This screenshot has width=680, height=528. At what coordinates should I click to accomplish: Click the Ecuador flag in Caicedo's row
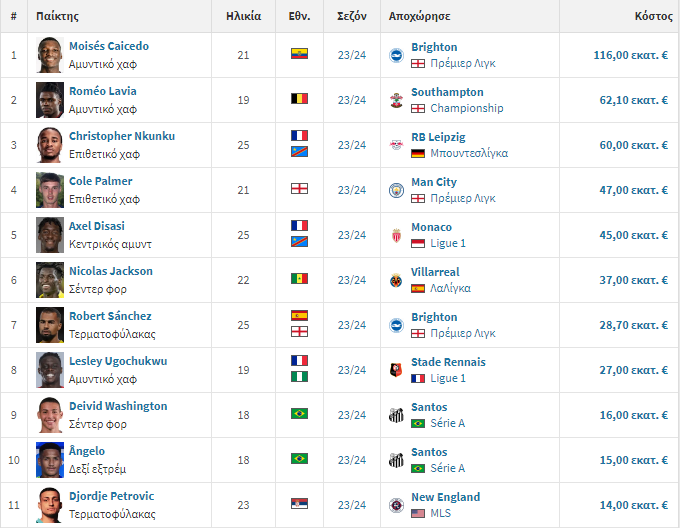click(299, 54)
